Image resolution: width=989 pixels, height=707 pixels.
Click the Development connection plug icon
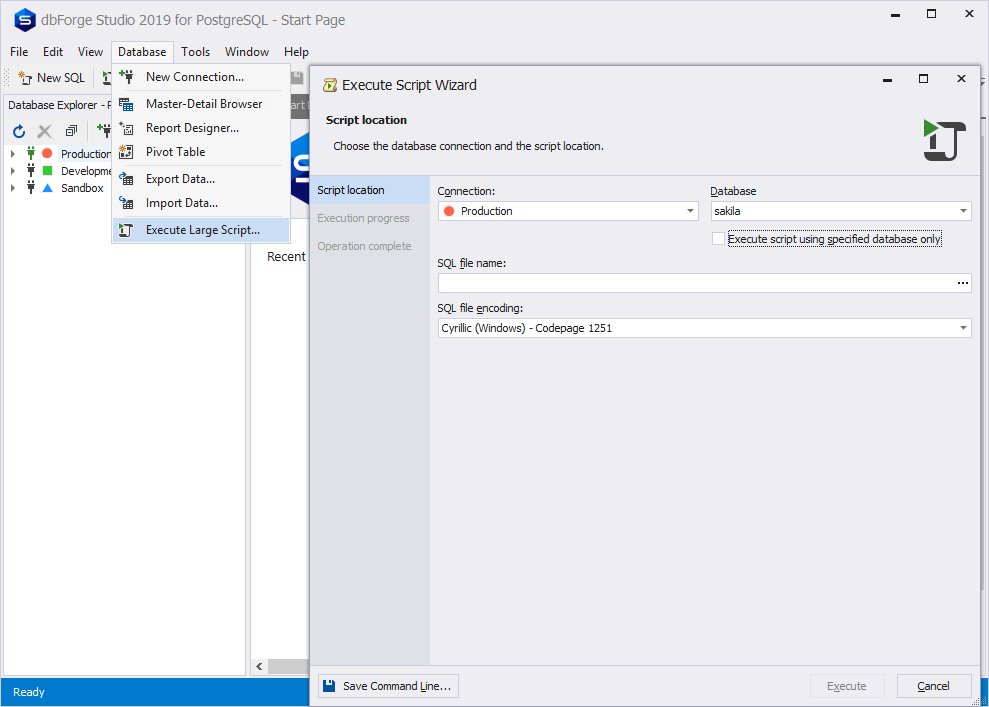(30, 170)
